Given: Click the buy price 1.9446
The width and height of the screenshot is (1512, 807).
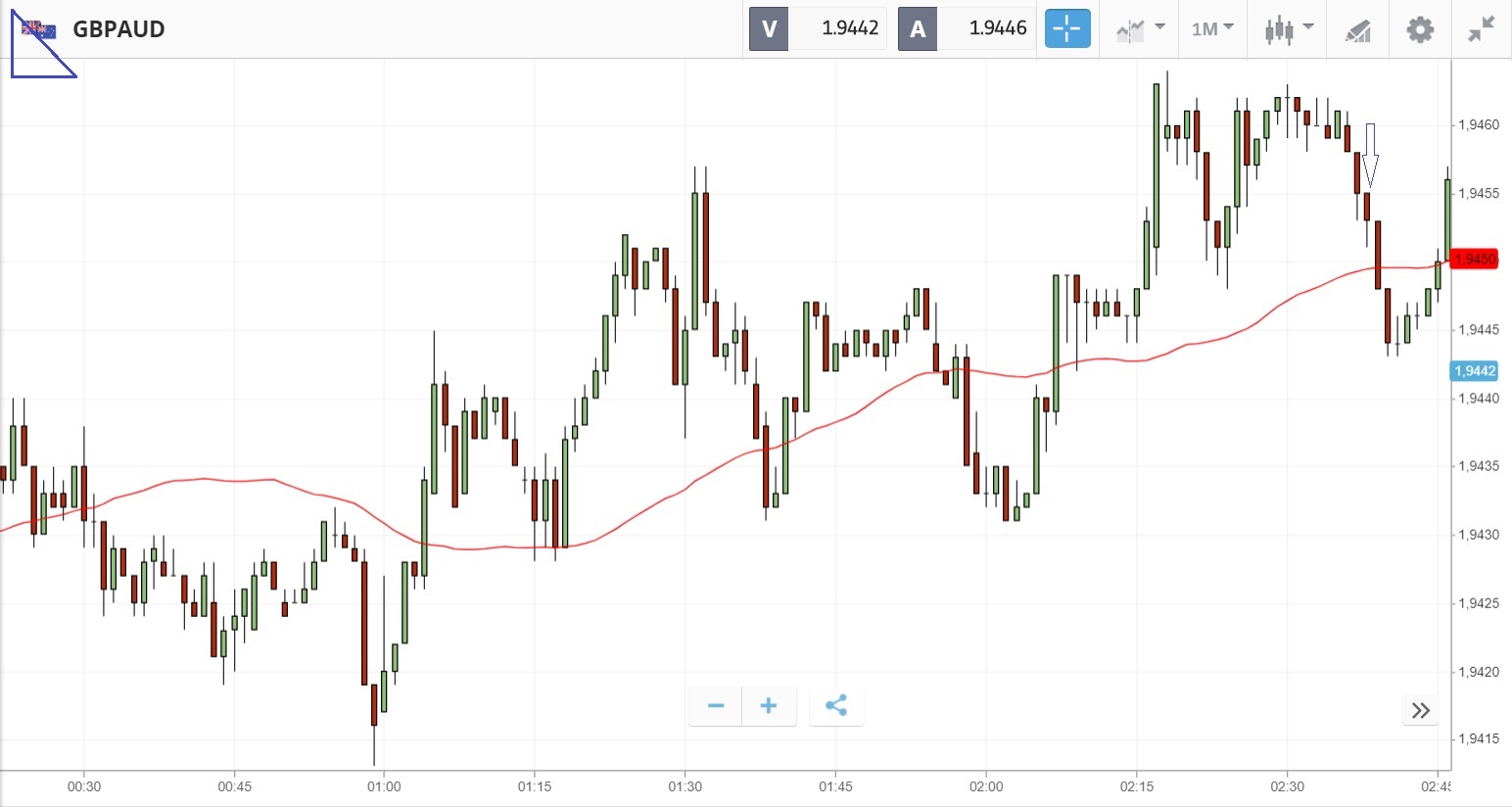Looking at the screenshot, I should 997,28.
